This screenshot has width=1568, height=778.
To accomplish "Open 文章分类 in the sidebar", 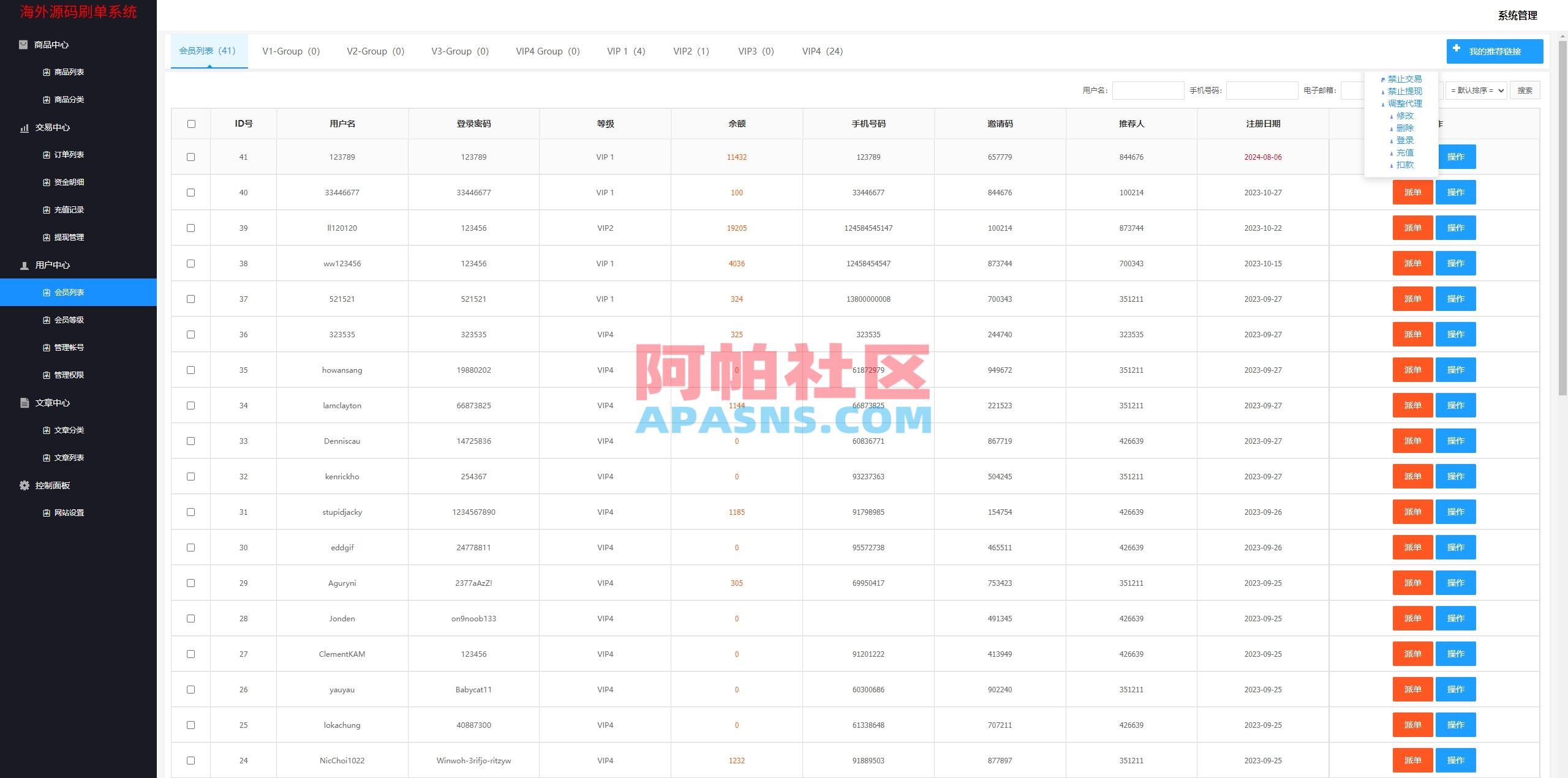I will click(x=69, y=430).
